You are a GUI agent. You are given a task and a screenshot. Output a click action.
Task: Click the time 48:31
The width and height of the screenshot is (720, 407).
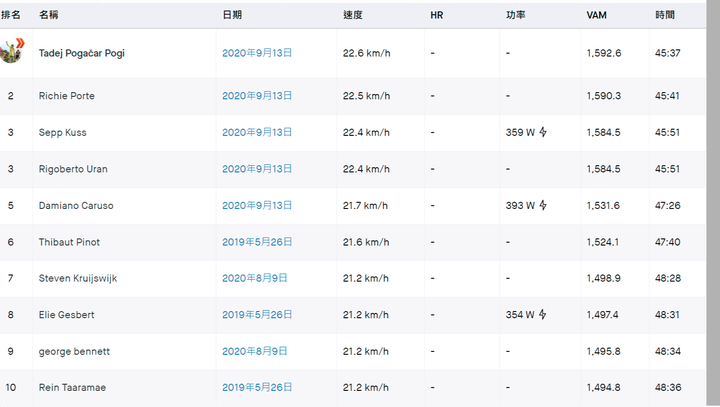(667, 315)
